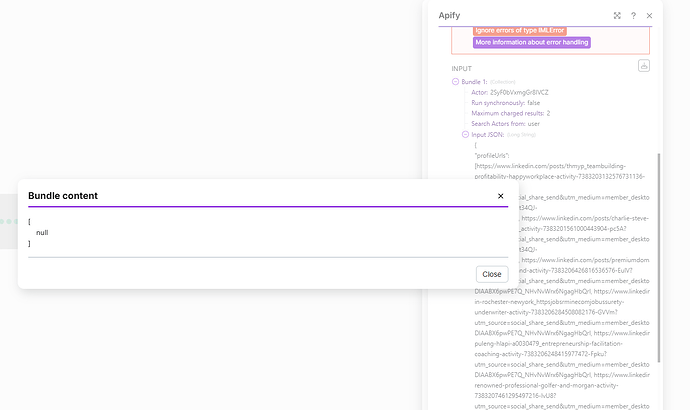Download the input bundles
690x410 pixels.
[x=644, y=66]
